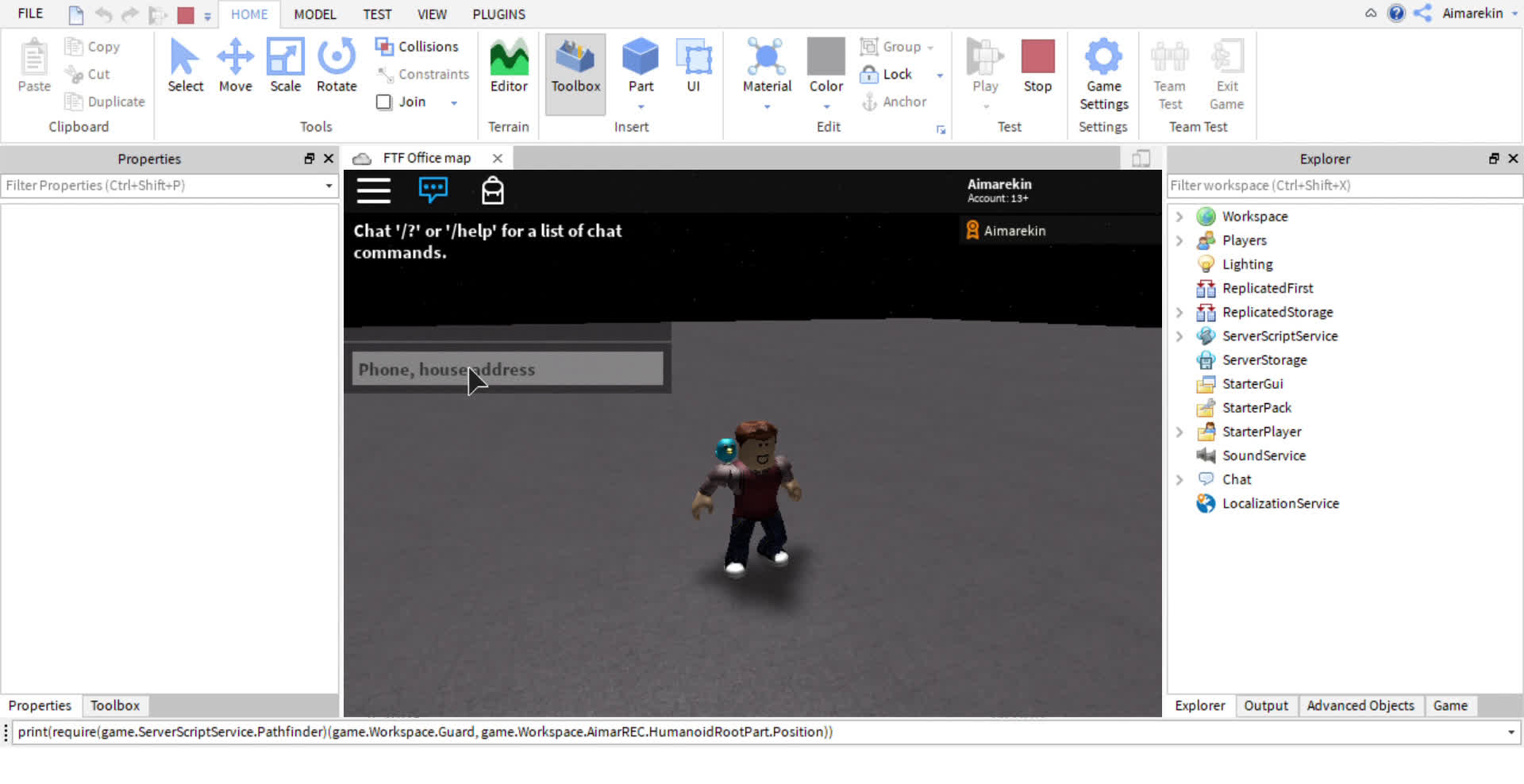Expand the ReplicatedStorage node
Viewport: 1524px width, 784px height.
pyautogui.click(x=1180, y=312)
